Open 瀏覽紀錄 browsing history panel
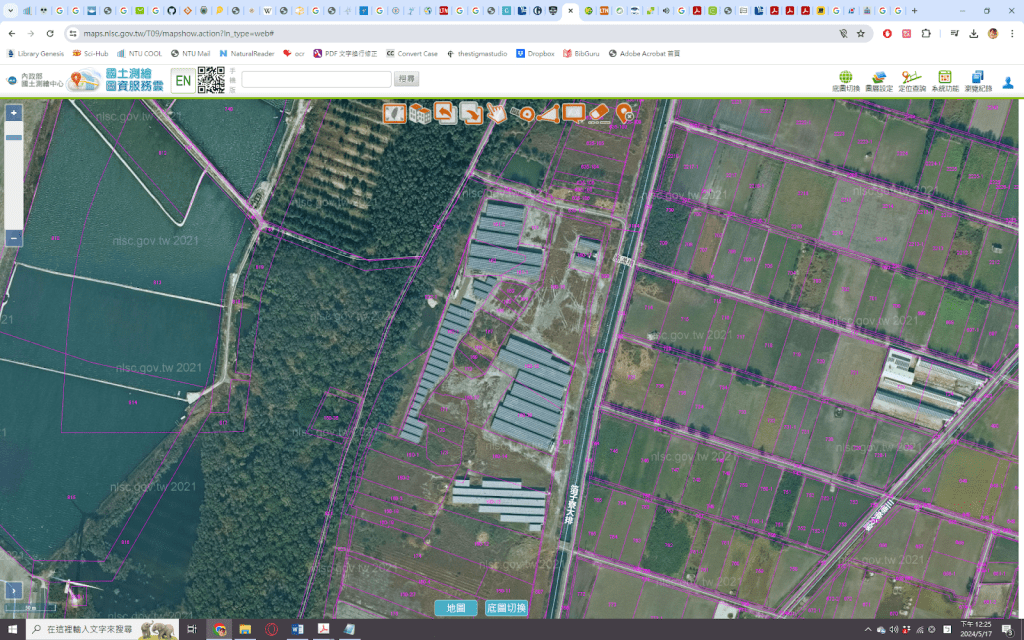 tap(977, 81)
